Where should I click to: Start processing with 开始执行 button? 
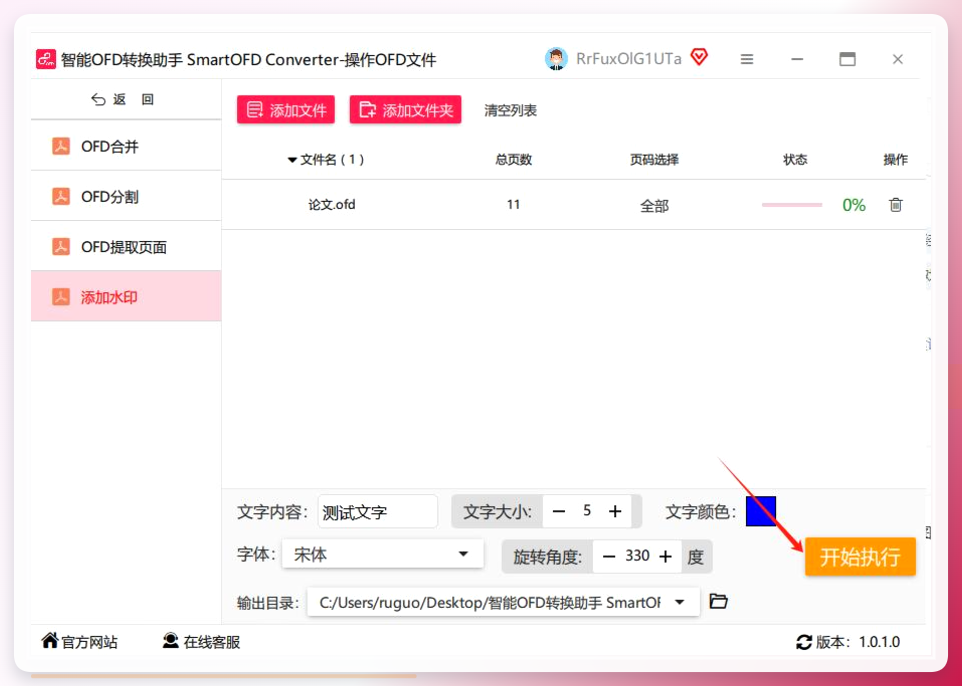[860, 557]
